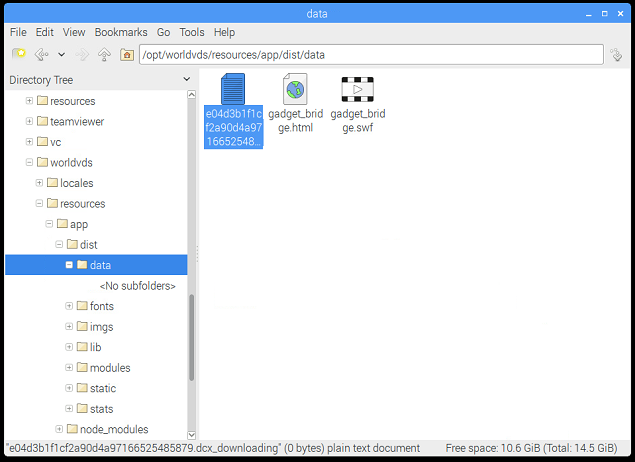Click the dcx_downloading status bar text

[213, 448]
